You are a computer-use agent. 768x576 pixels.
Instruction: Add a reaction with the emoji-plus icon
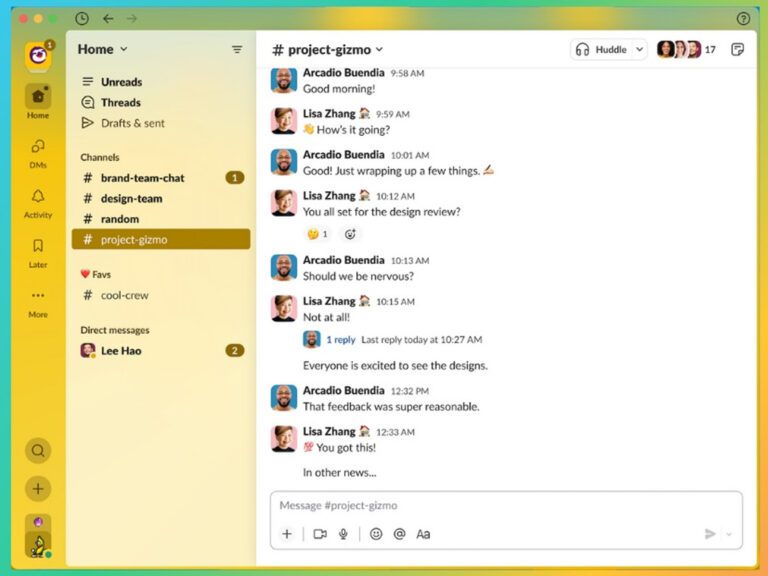350,234
